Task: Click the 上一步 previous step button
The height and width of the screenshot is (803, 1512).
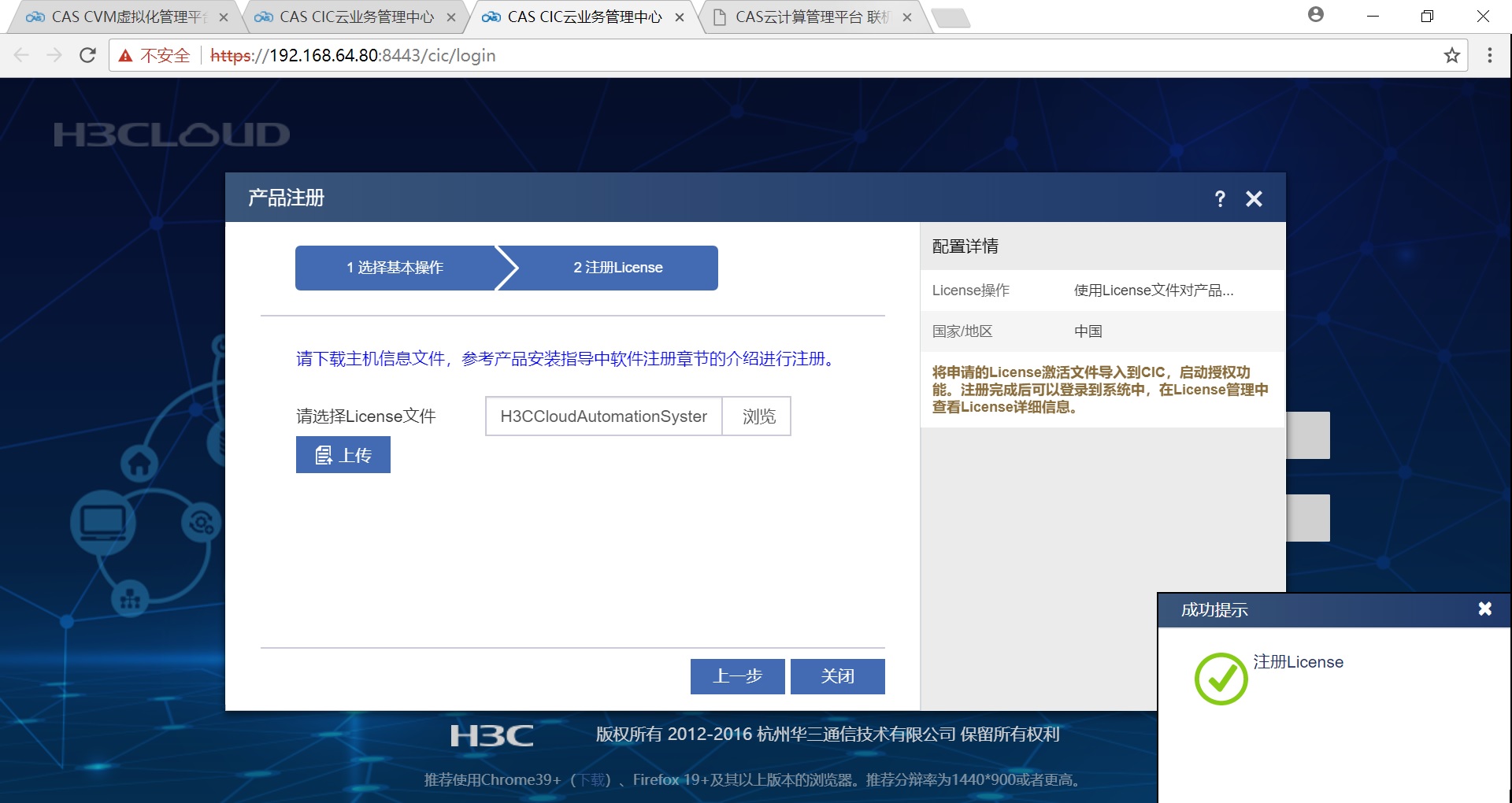Action: [737, 676]
